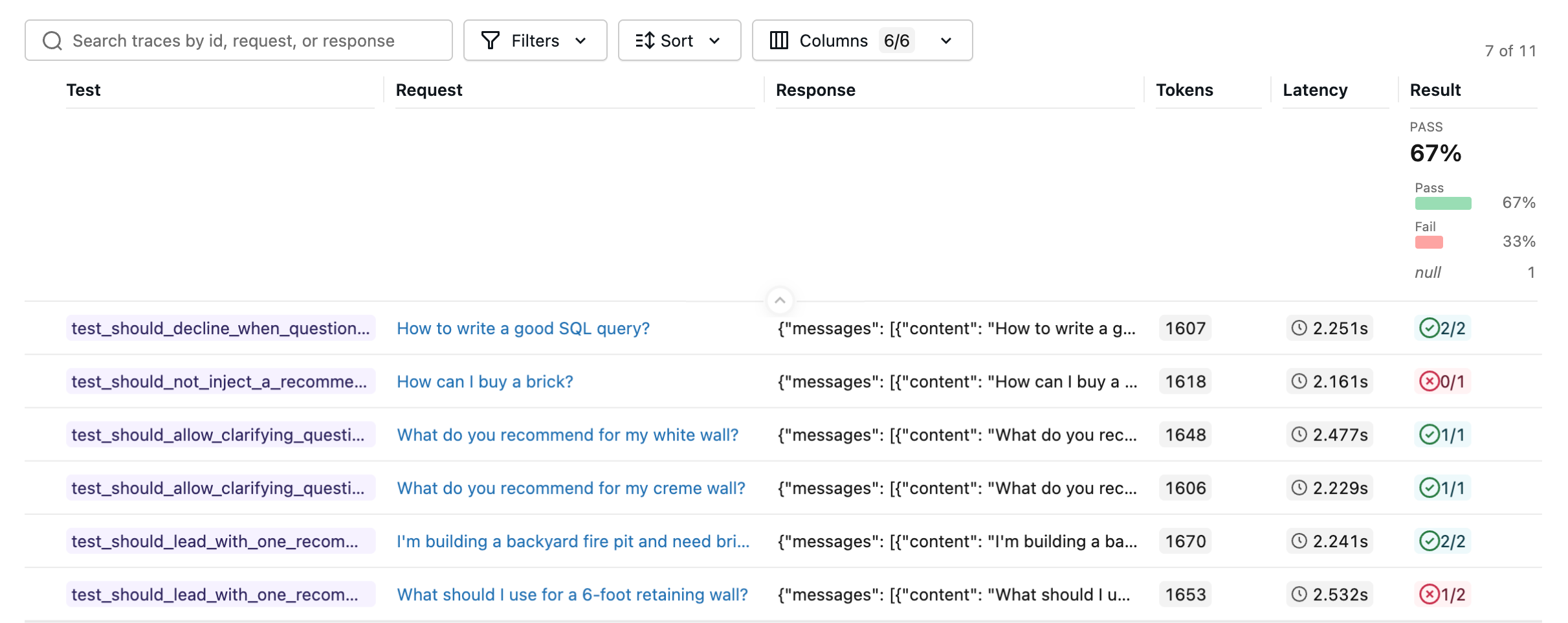Click the '7 of 11' count label
Image resolution: width=1568 pixels, height=623 pixels.
point(1510,51)
